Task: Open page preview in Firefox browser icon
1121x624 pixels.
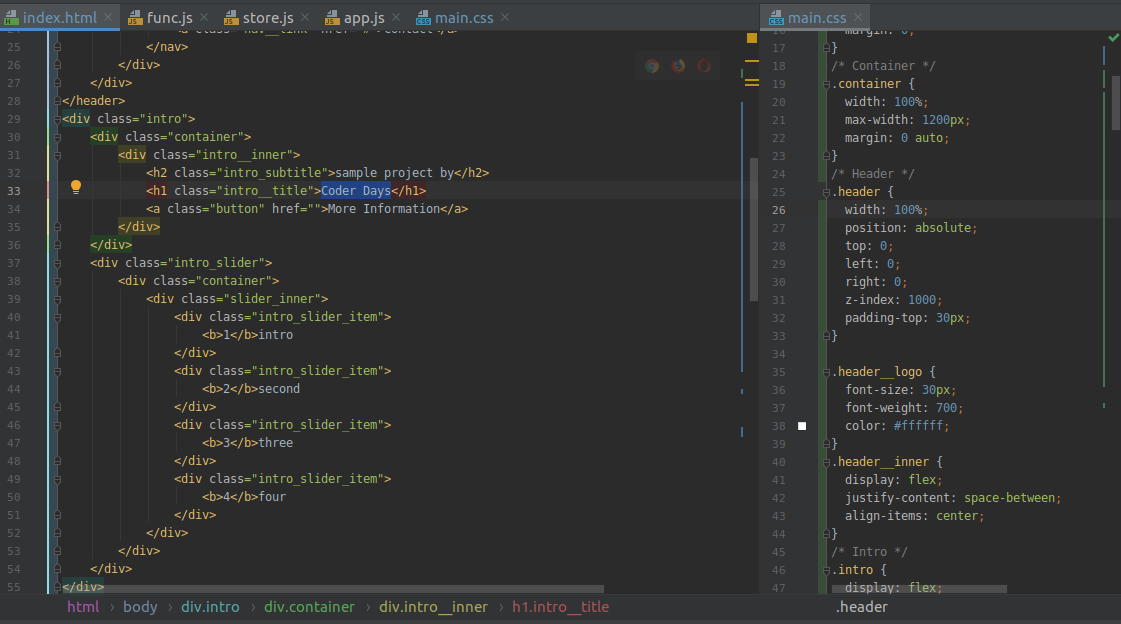Action: (x=678, y=66)
